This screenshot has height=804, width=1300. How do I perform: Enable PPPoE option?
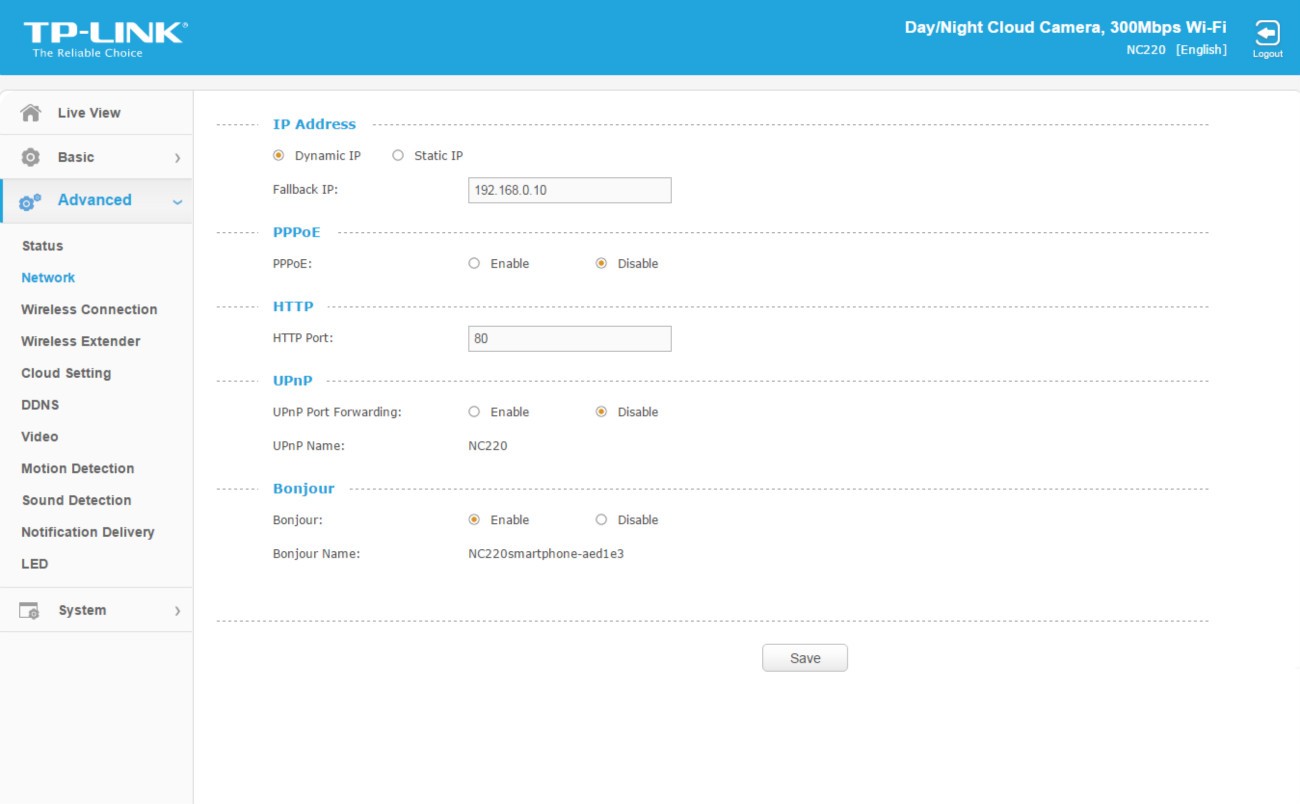(474, 264)
